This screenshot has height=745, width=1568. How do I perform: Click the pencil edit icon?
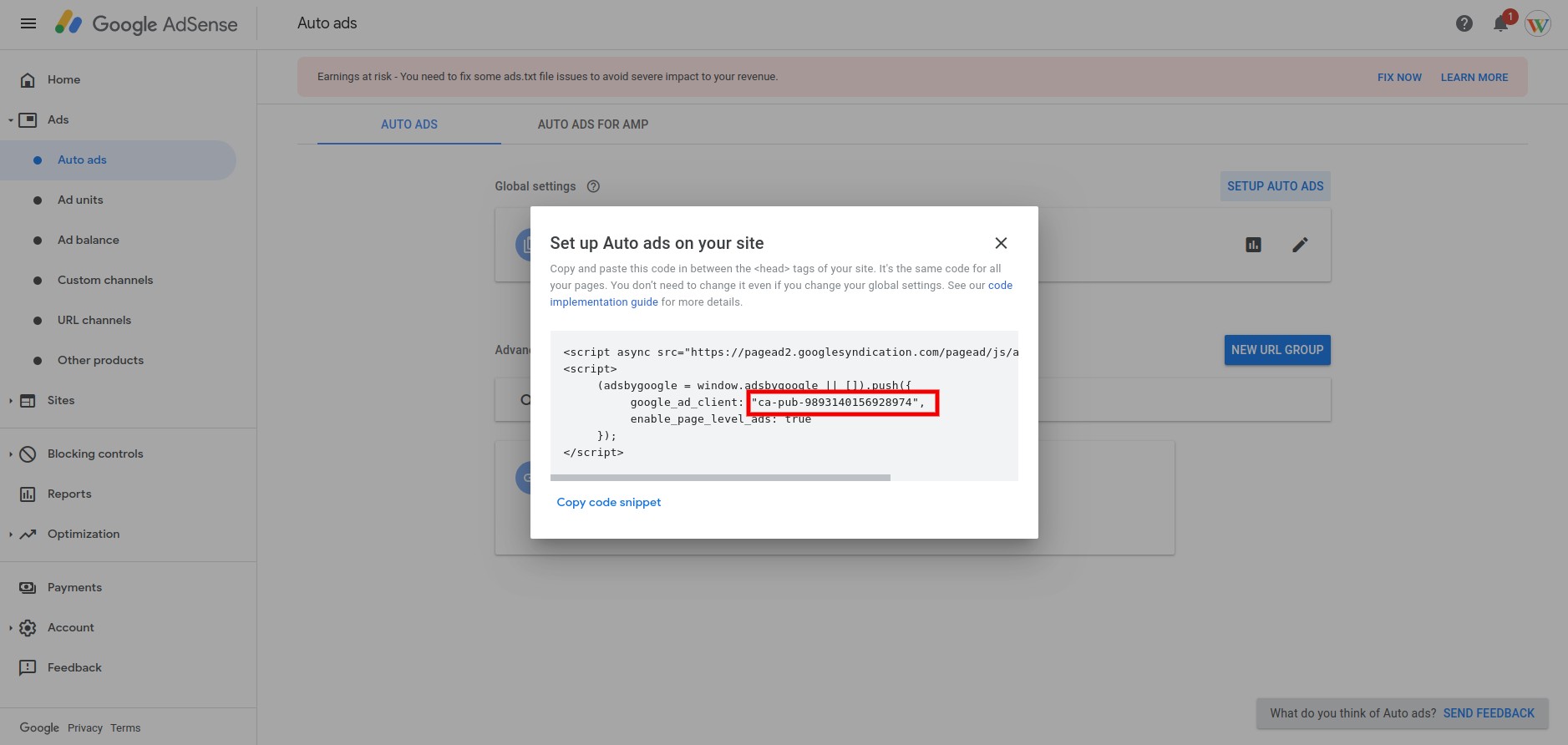[1300, 245]
